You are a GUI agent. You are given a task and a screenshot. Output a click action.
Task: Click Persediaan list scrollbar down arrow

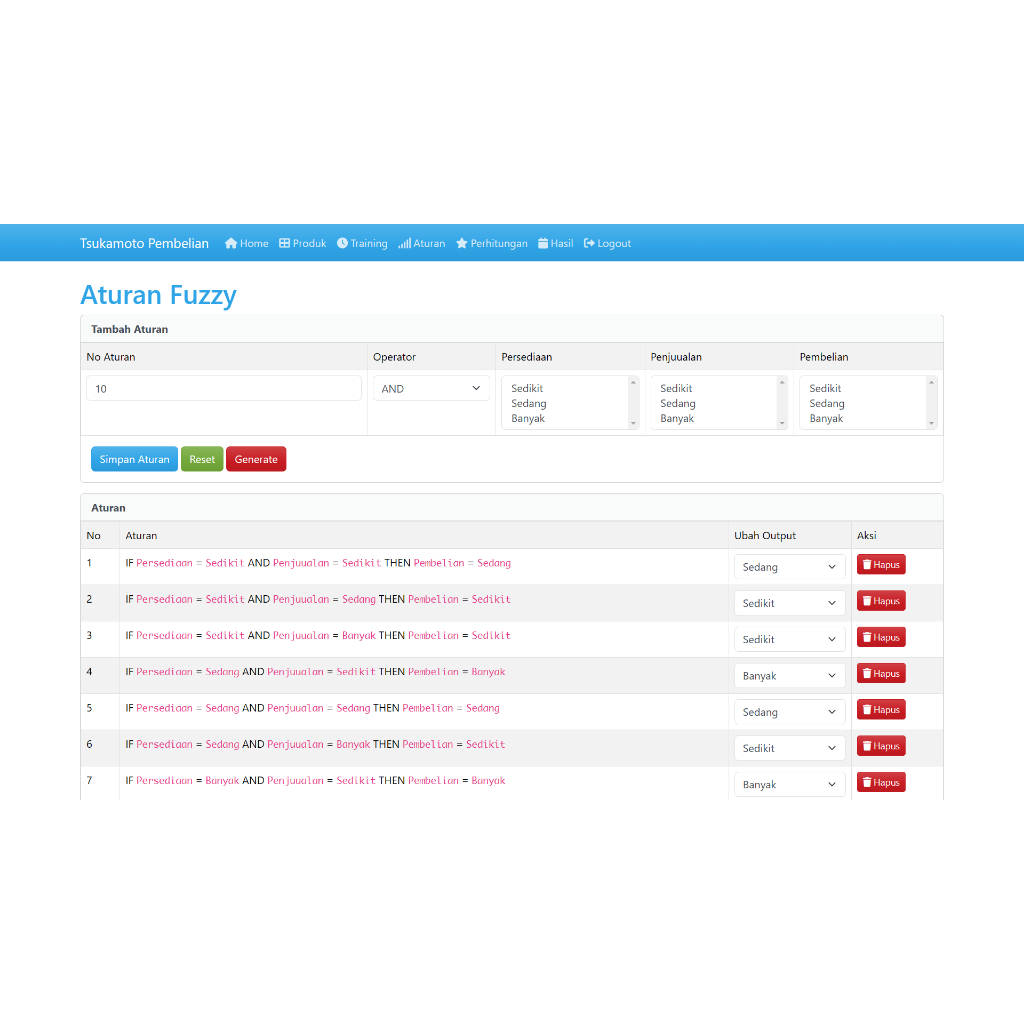pos(633,424)
